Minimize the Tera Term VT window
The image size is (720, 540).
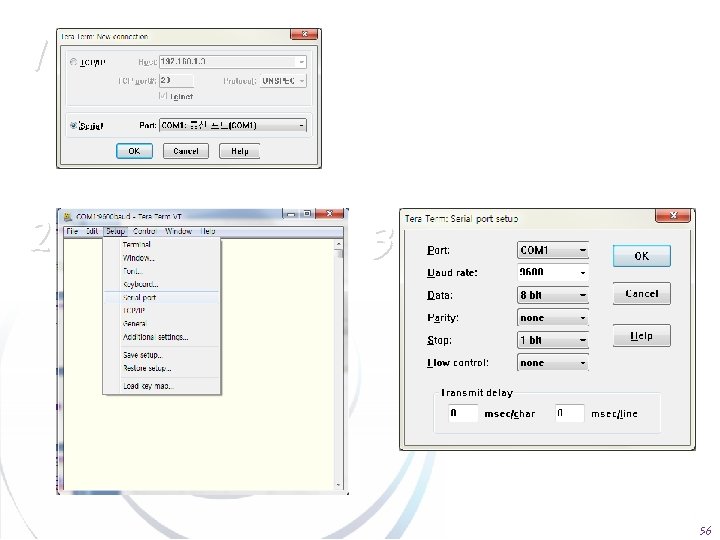click(x=291, y=214)
